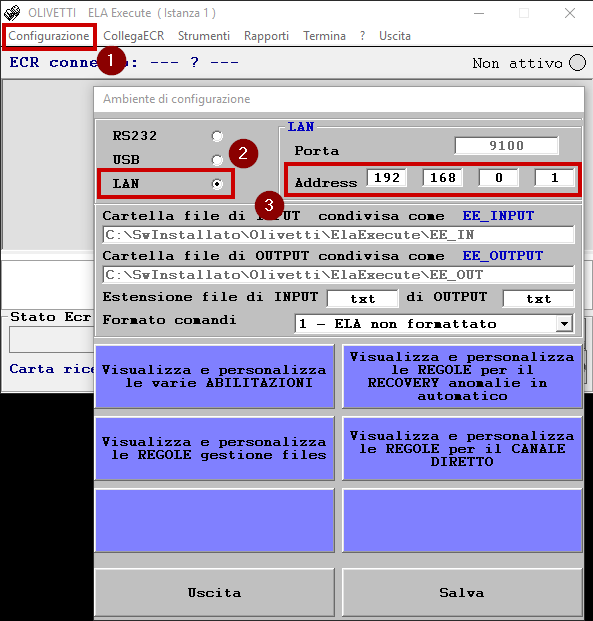The height and width of the screenshot is (621, 593).
Task: Close the ELA Execute window
Action: pyautogui.click(x=570, y=13)
